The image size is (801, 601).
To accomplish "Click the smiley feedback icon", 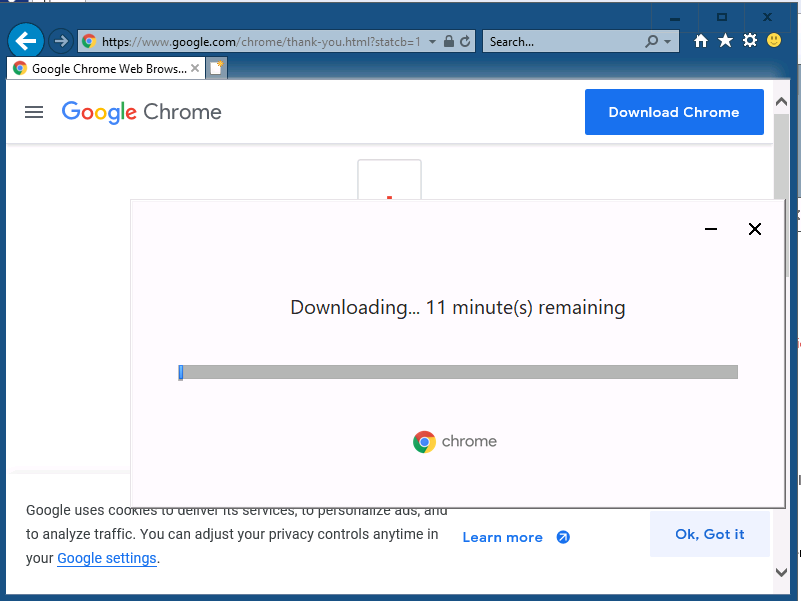I will (774, 40).
